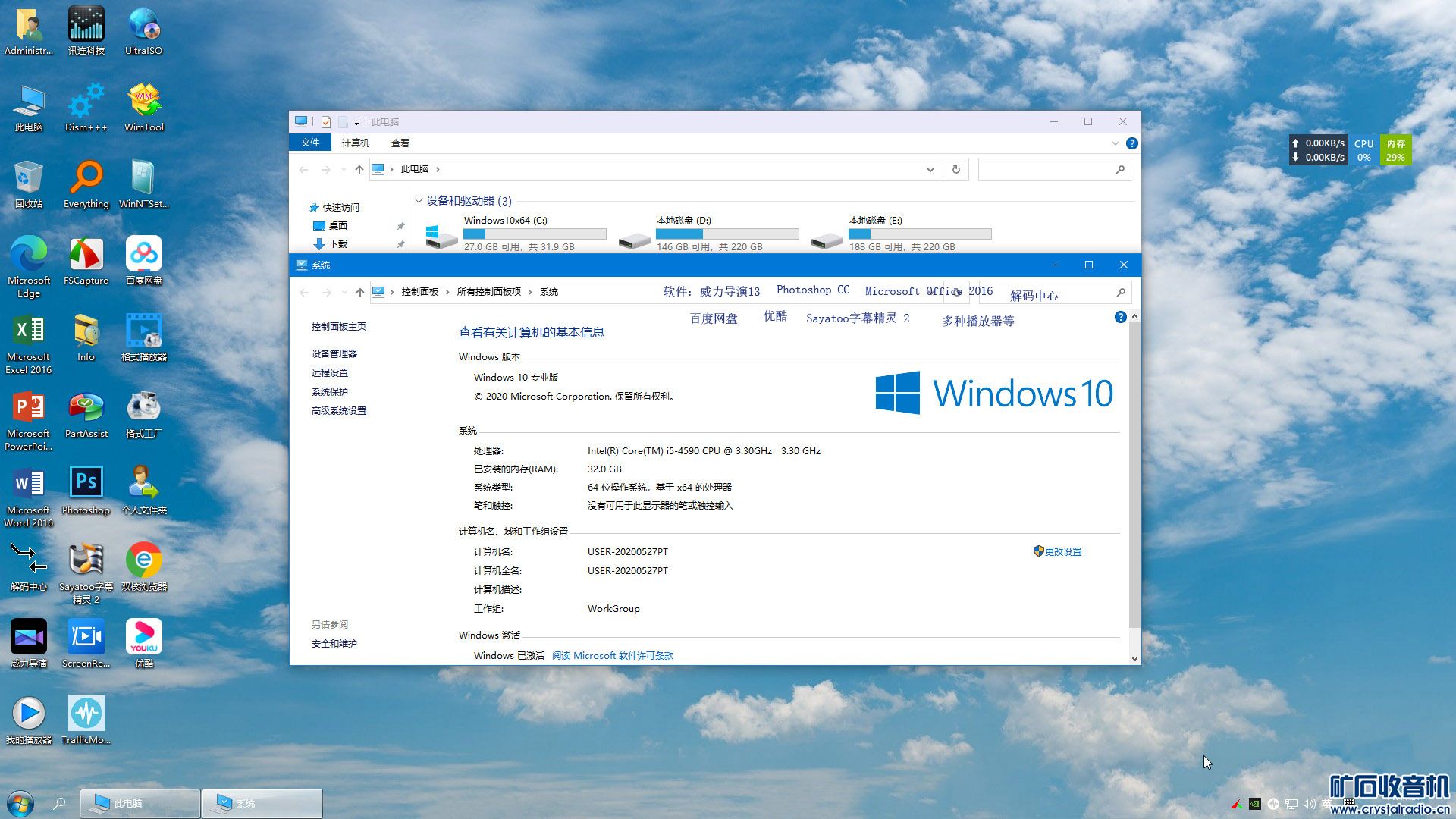
Task: Select the Windows10x64 (C:) drive usage bar
Action: point(535,234)
